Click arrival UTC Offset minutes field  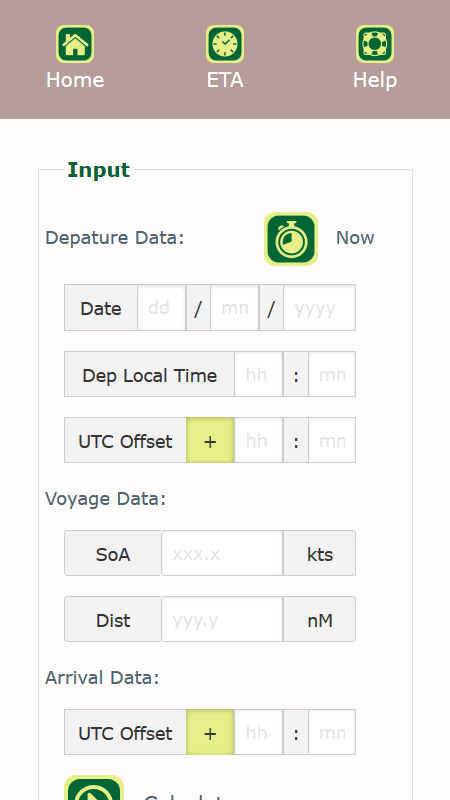coord(332,732)
